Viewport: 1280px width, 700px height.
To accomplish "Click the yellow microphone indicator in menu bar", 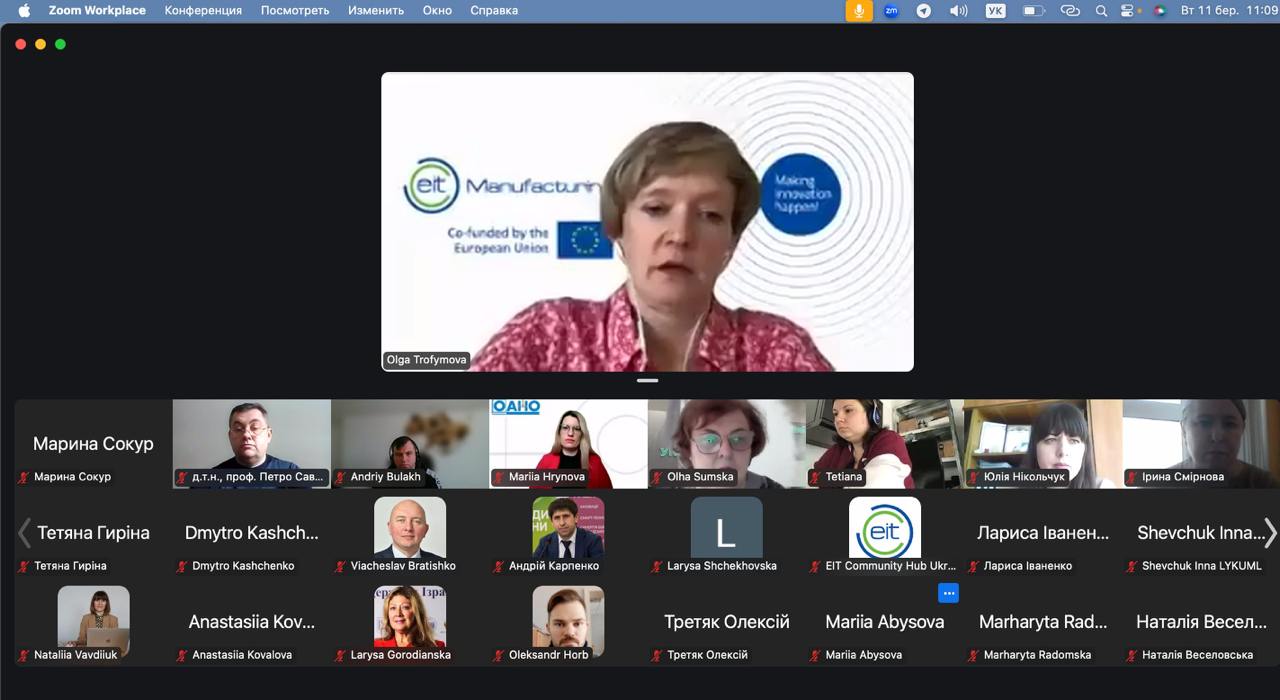I will point(857,10).
